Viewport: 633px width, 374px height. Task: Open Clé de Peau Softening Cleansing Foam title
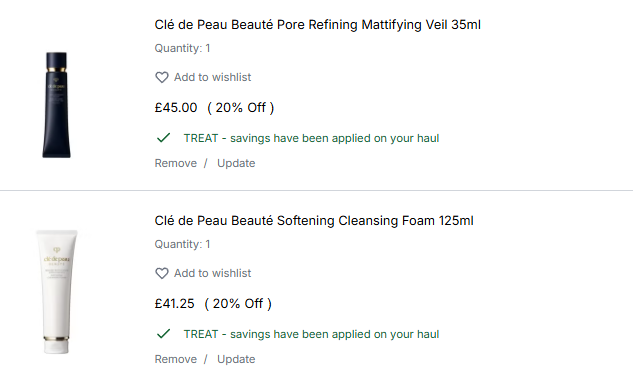point(314,221)
